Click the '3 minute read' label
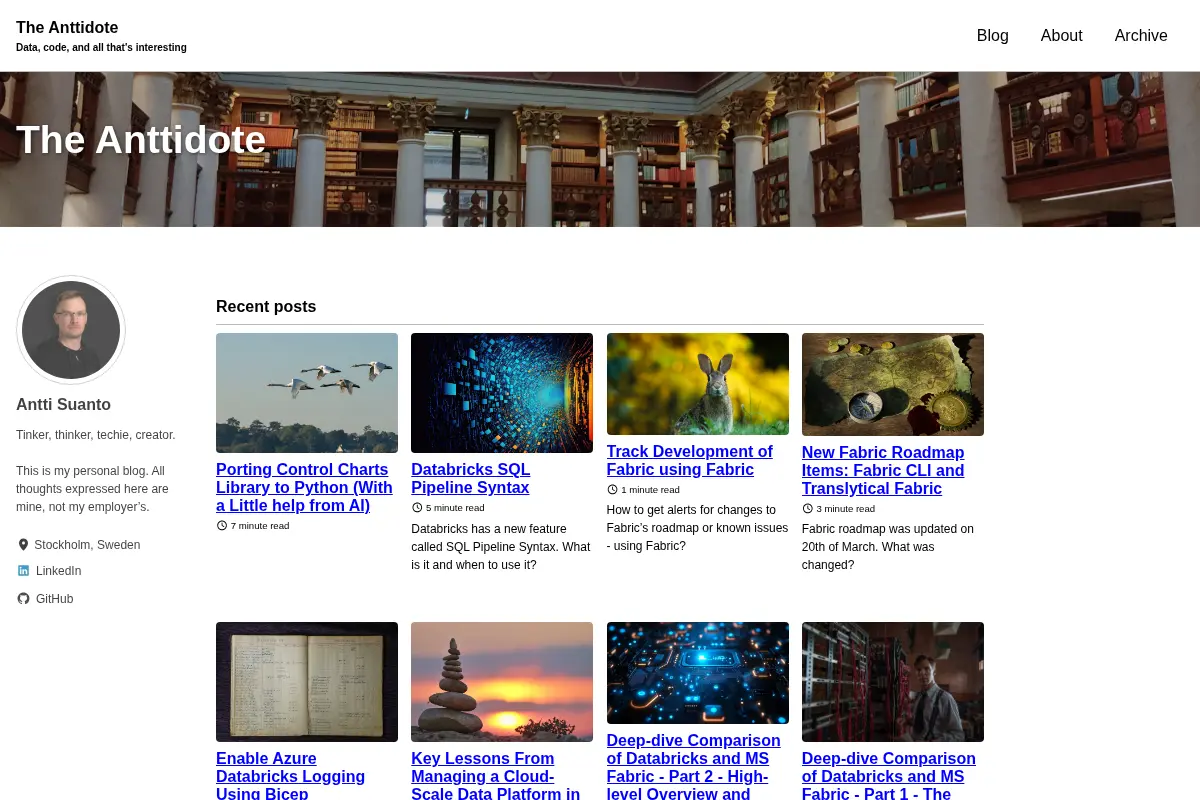This screenshot has height=800, width=1200. pyautogui.click(x=845, y=508)
